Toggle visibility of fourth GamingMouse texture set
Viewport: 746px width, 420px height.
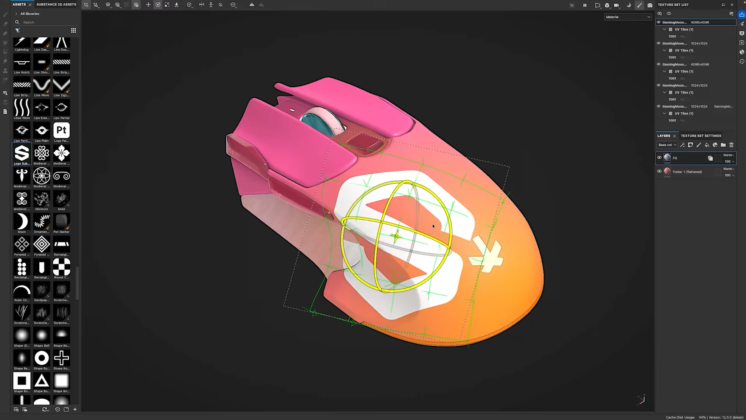(659, 85)
